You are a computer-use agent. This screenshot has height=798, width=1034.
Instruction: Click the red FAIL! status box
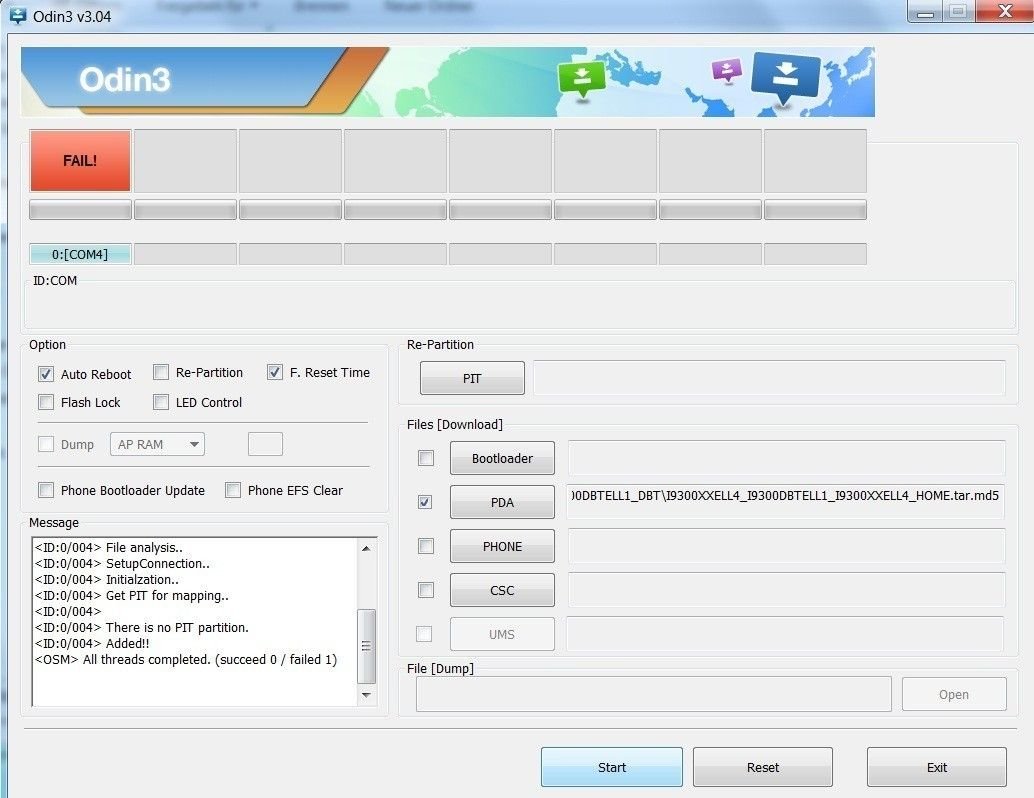(80, 160)
